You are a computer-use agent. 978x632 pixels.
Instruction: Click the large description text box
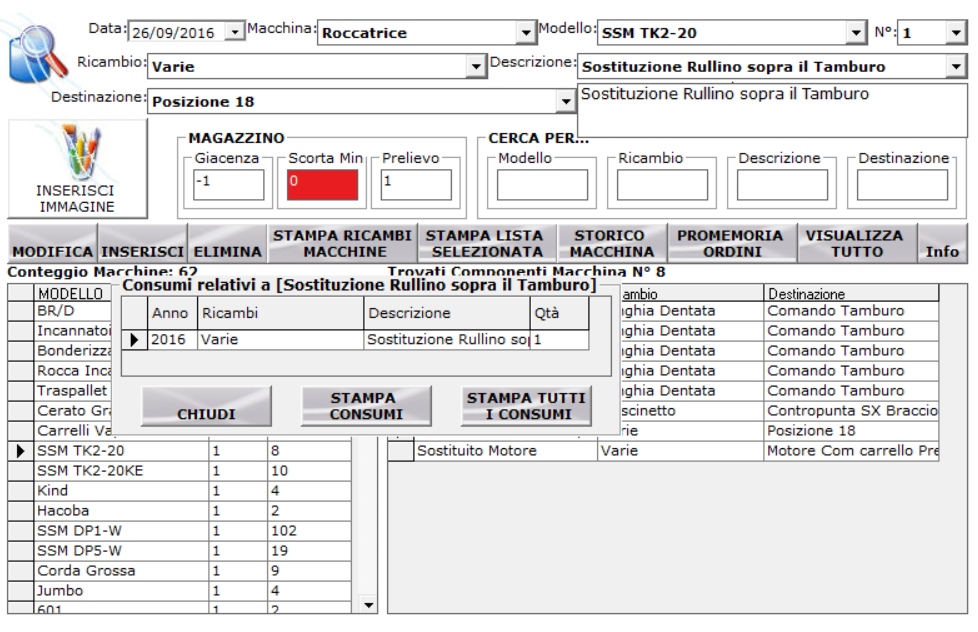pyautogui.click(x=772, y=110)
